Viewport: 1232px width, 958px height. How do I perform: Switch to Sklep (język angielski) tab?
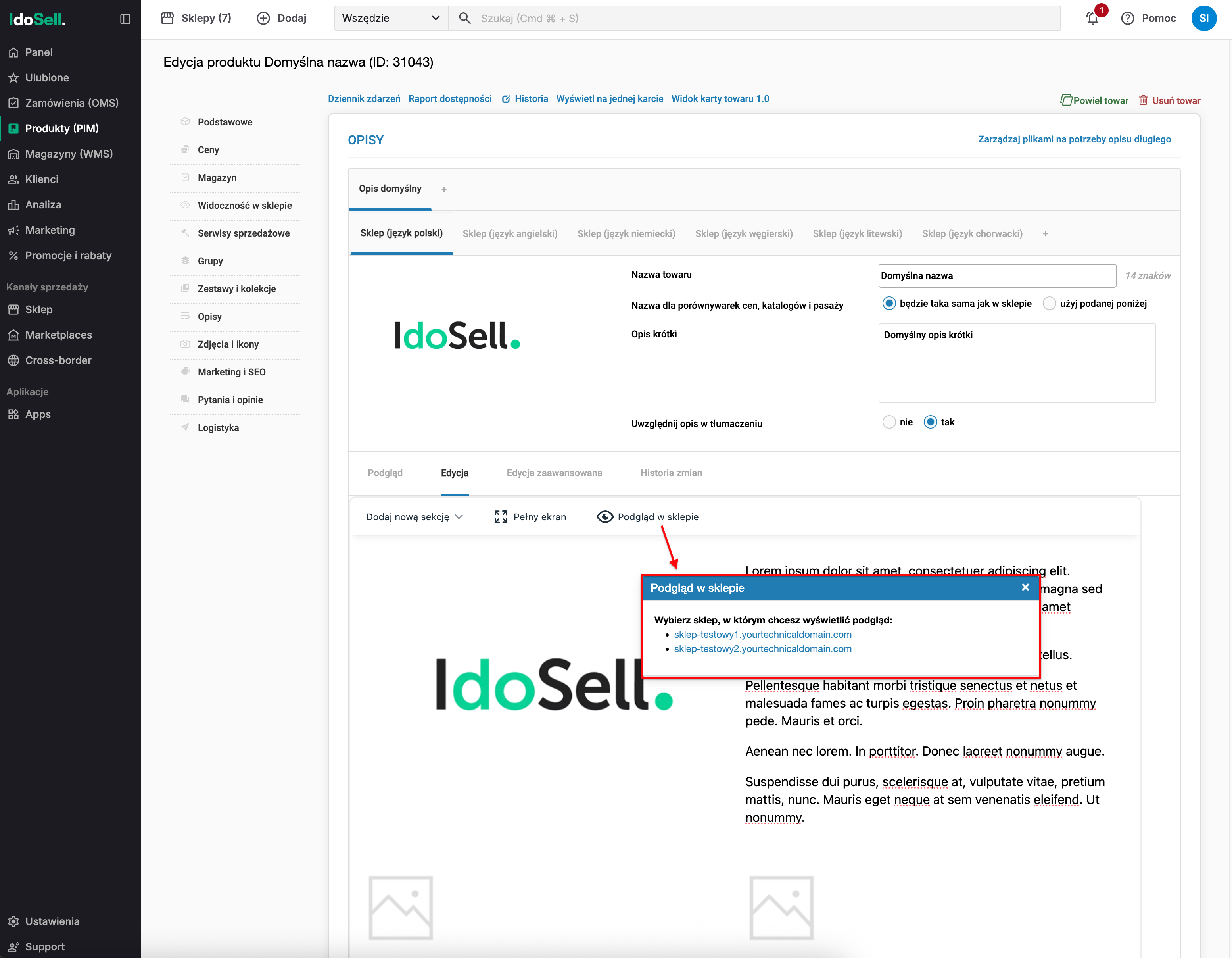tap(510, 234)
